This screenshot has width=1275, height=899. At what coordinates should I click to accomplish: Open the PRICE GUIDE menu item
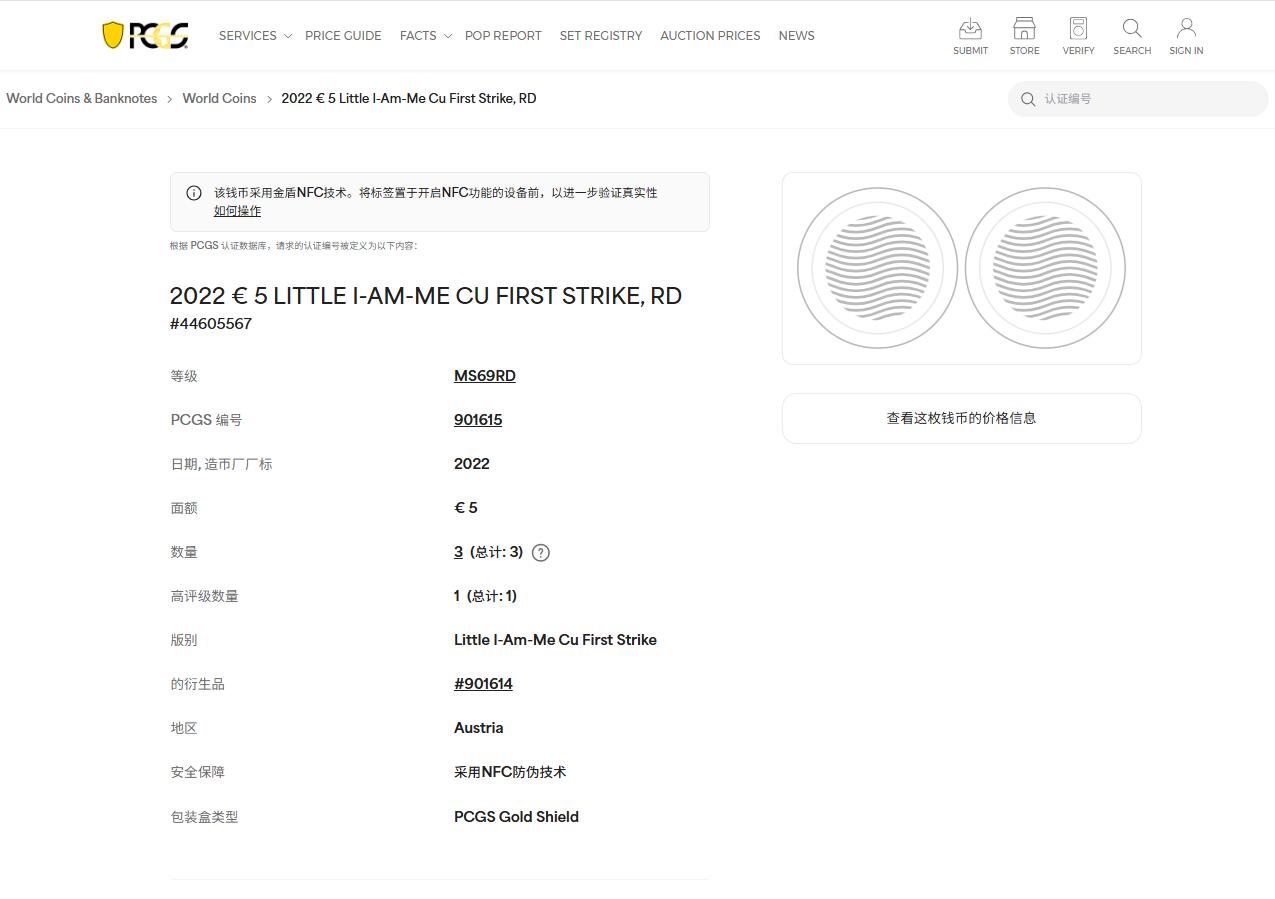click(343, 35)
